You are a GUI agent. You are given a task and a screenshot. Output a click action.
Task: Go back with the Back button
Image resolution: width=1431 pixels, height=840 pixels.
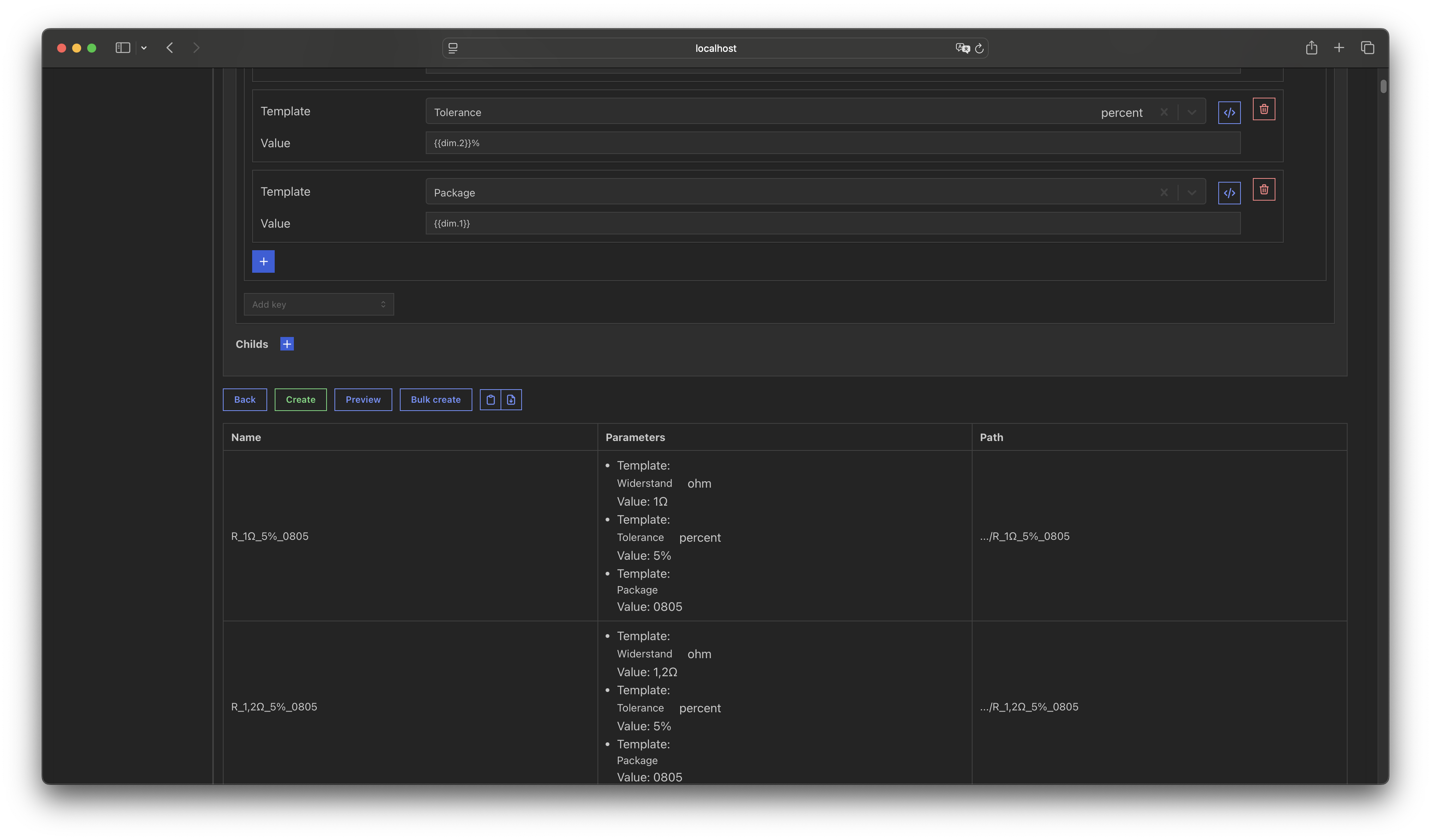tap(245, 400)
